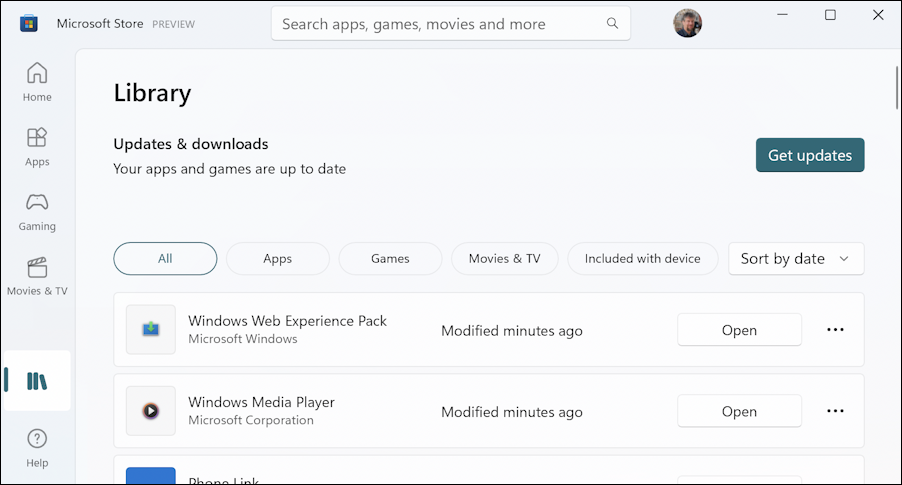
Task: Maximize the Microsoft Store window
Action: (830, 14)
